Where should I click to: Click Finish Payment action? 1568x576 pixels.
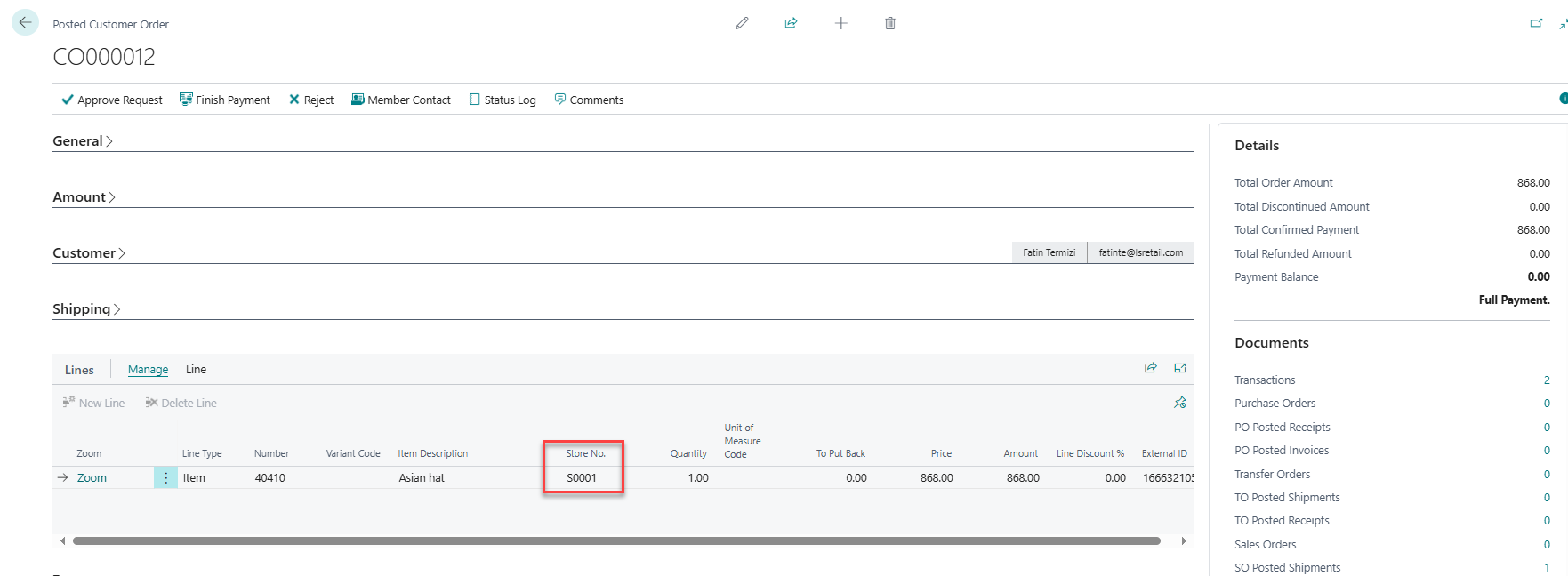225,100
